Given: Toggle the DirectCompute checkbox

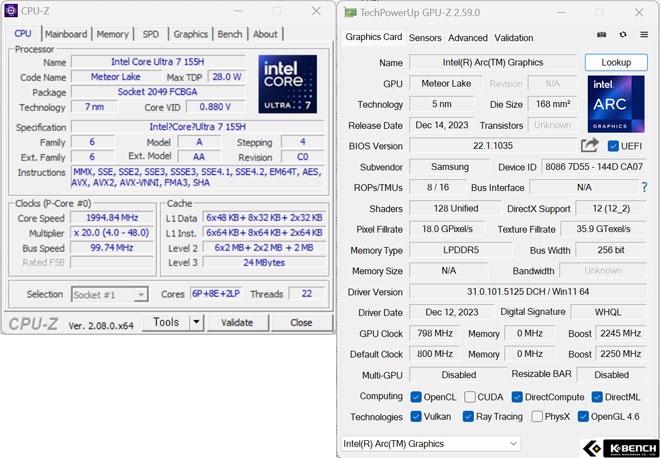Looking at the screenshot, I should pos(517,397).
